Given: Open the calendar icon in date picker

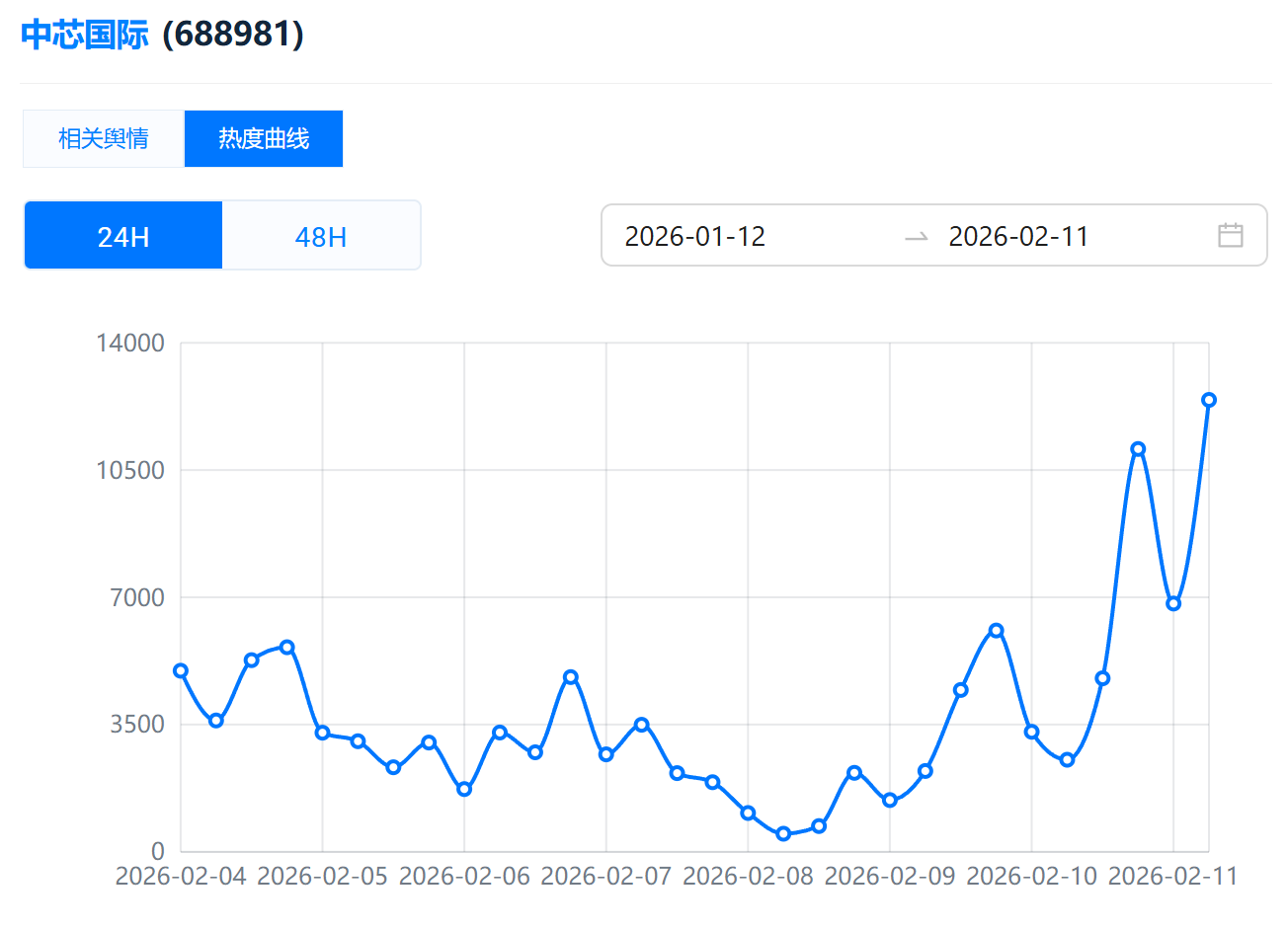Looking at the screenshot, I should click(x=1230, y=235).
